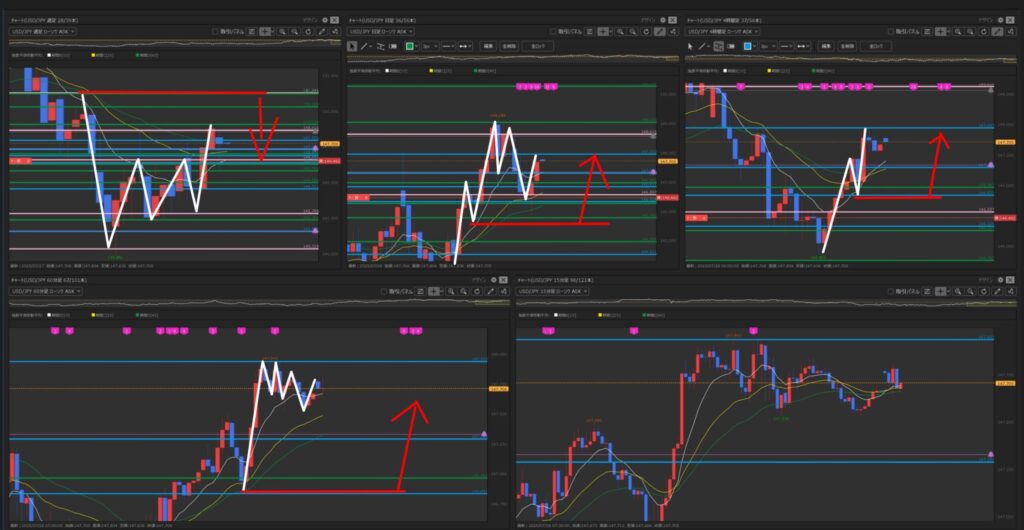Select arrow pointer tool in daily chart drawing bar
Image resolution: width=1024 pixels, height=530 pixels.
pyautogui.click(x=353, y=46)
